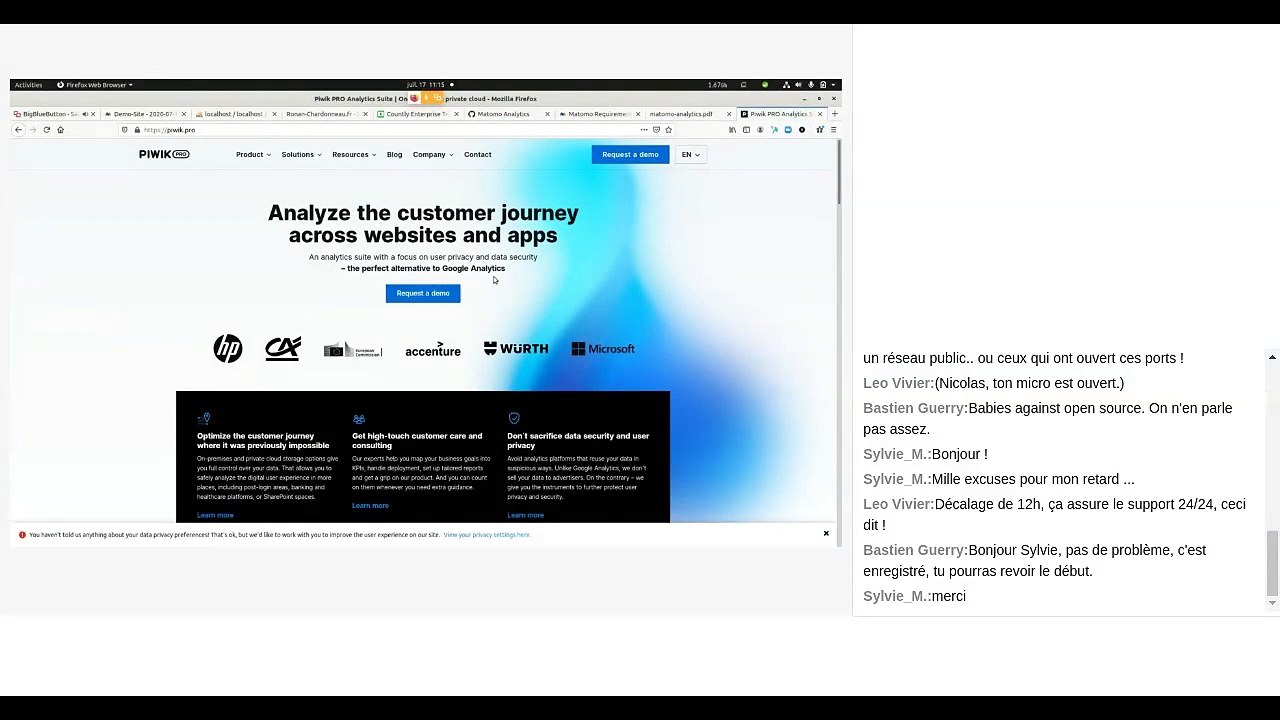Open the Matomo Requirements tab

tap(598, 114)
